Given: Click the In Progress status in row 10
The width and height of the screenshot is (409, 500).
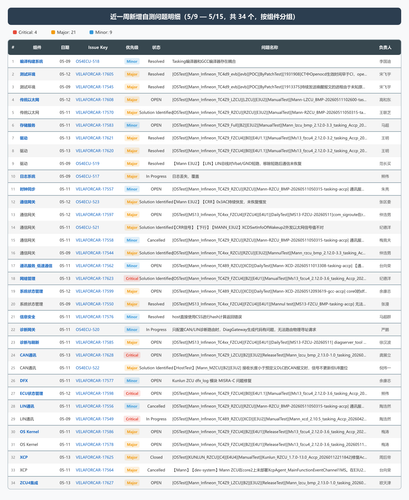Looking at the screenshot, I should coord(156,176).
